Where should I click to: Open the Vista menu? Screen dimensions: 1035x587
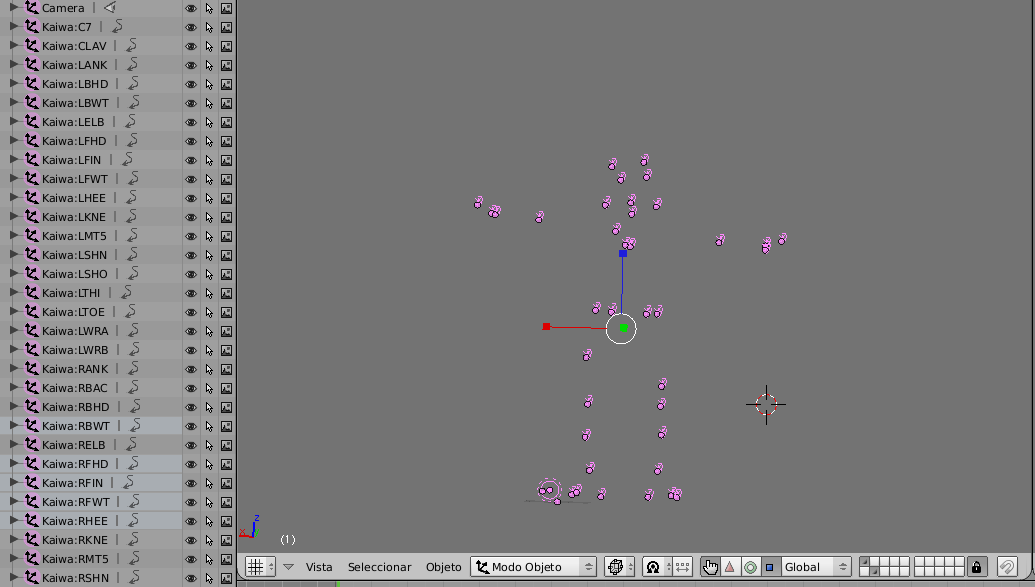coord(319,567)
